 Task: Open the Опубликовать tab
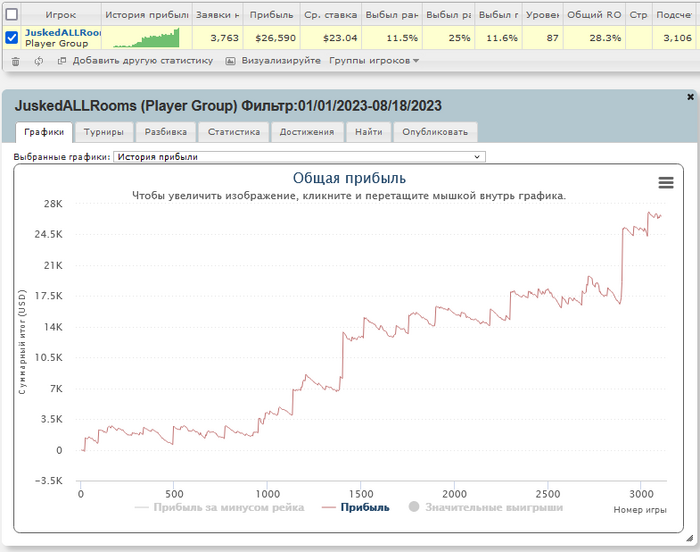[x=435, y=132]
